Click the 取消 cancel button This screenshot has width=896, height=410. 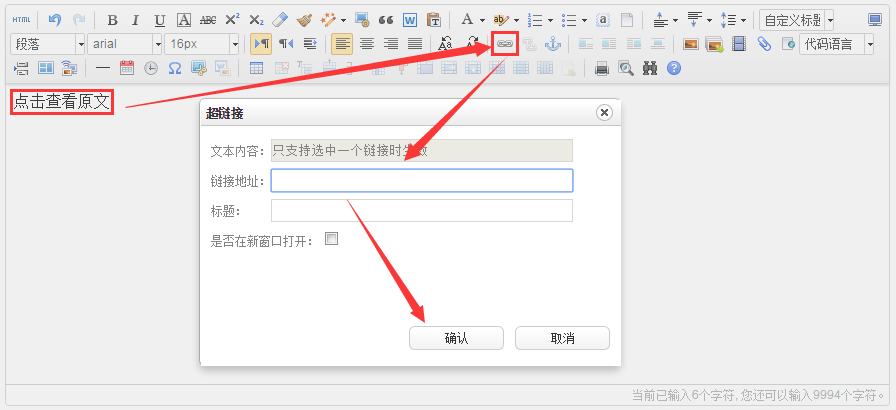[562, 338]
